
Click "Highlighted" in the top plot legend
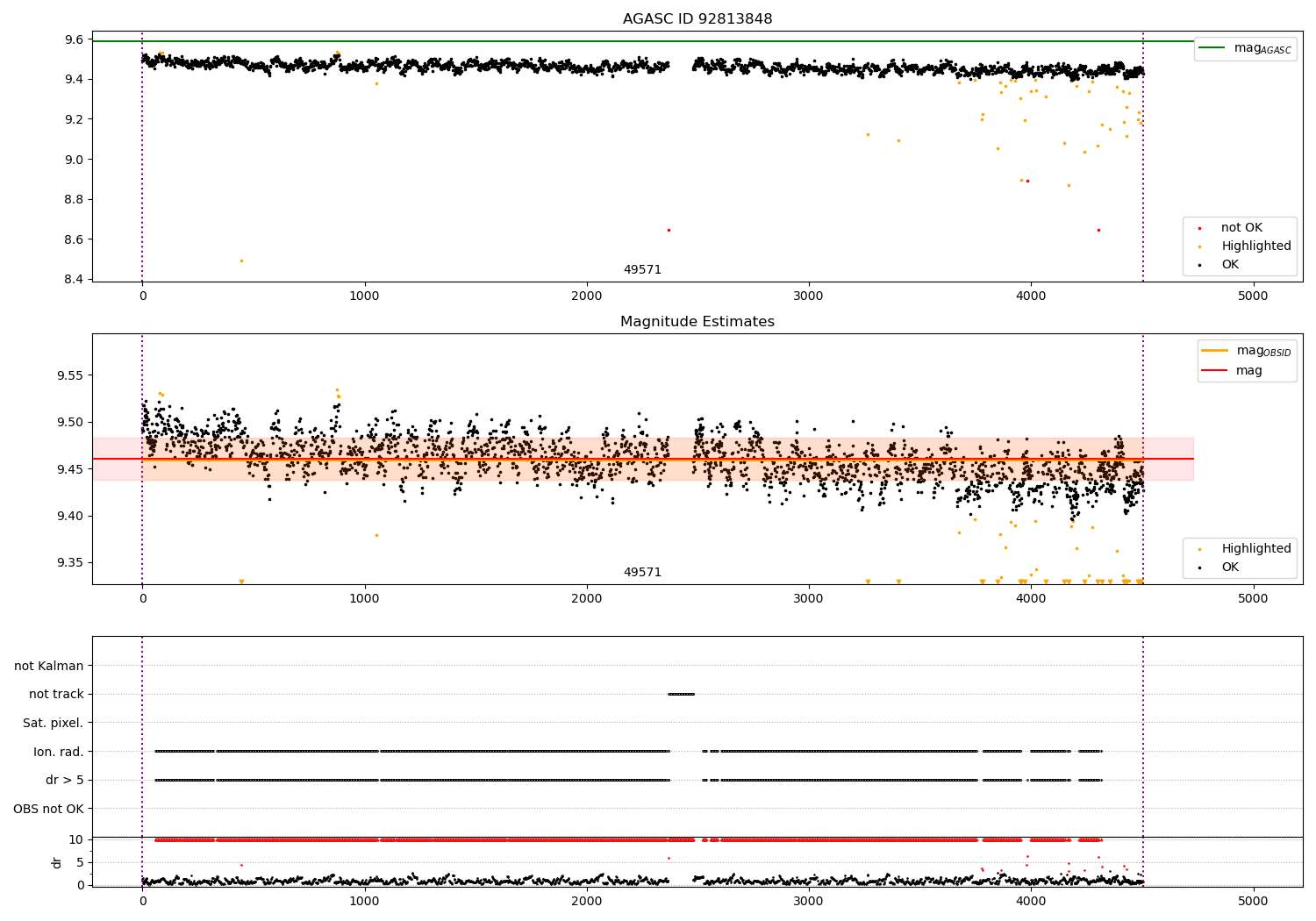pyautogui.click(x=1256, y=246)
